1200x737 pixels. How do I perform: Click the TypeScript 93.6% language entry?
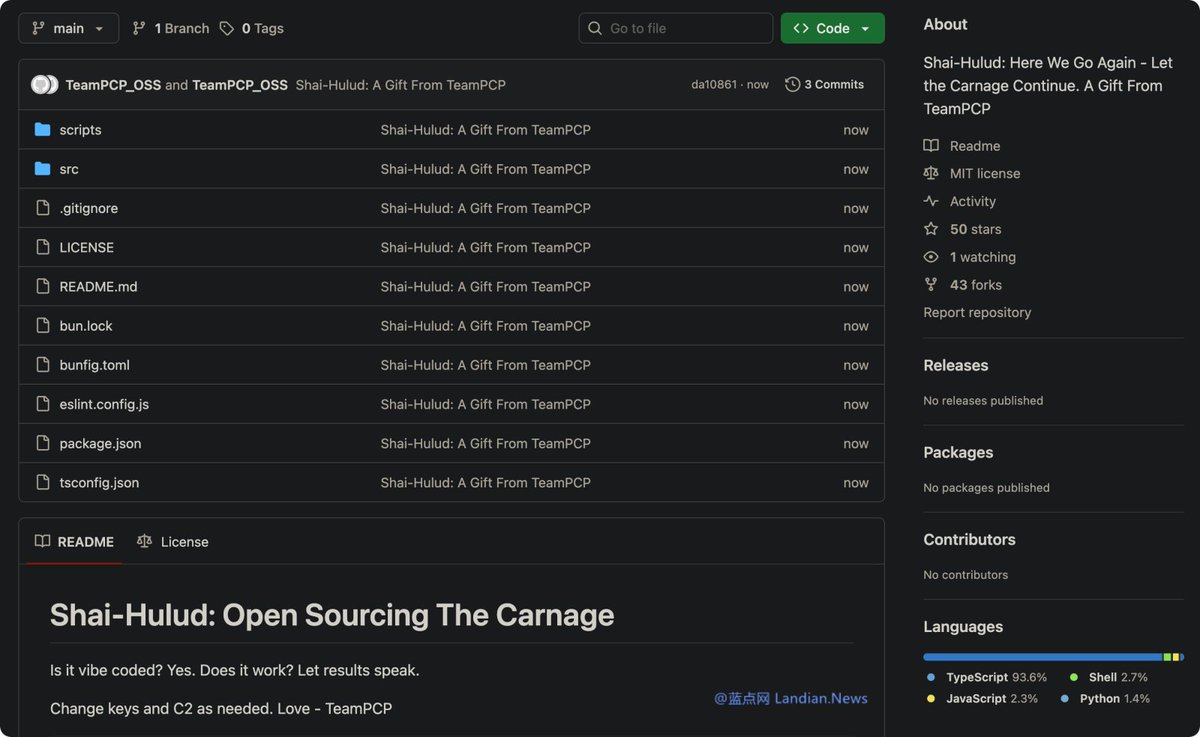tap(987, 678)
